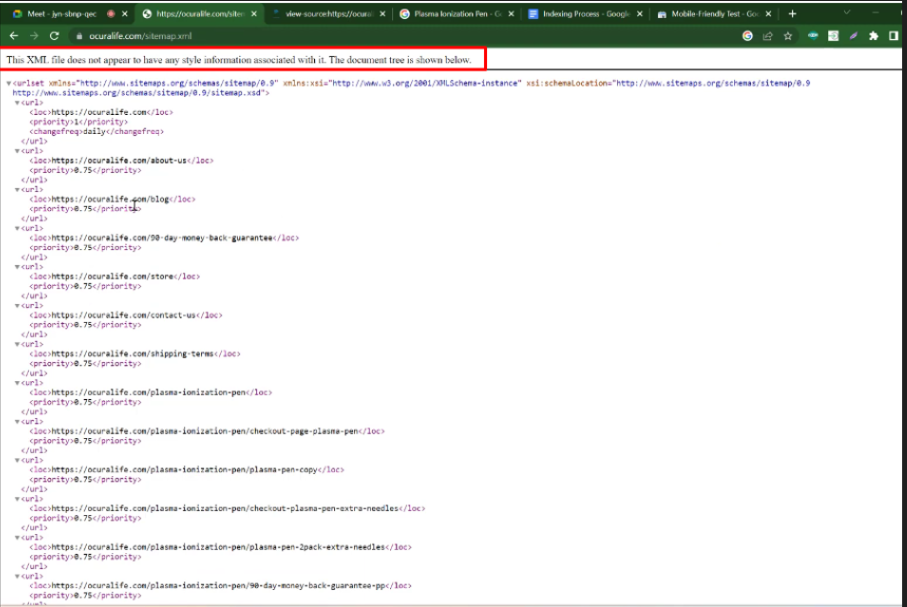Click the ocuralife.com/blog loc text

(110, 199)
